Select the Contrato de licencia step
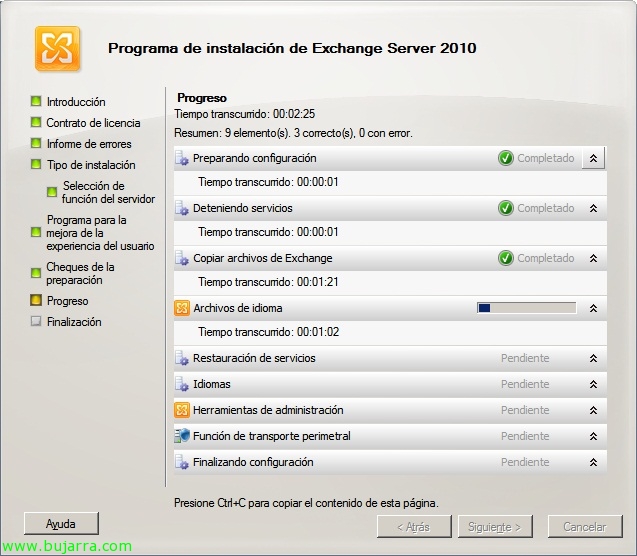637x556 pixels. [93, 123]
